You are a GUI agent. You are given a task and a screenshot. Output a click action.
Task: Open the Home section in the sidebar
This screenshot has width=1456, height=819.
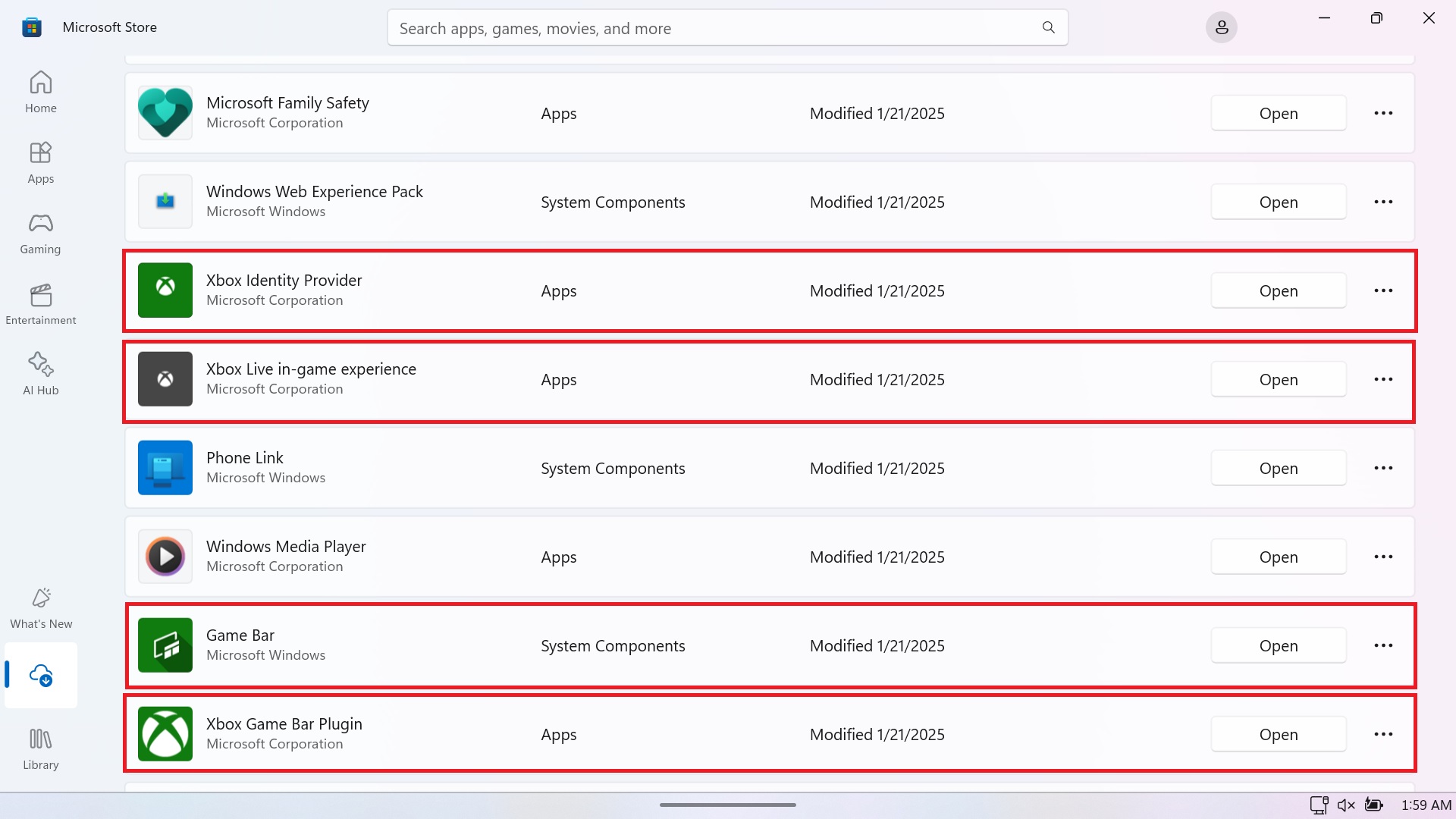click(40, 92)
